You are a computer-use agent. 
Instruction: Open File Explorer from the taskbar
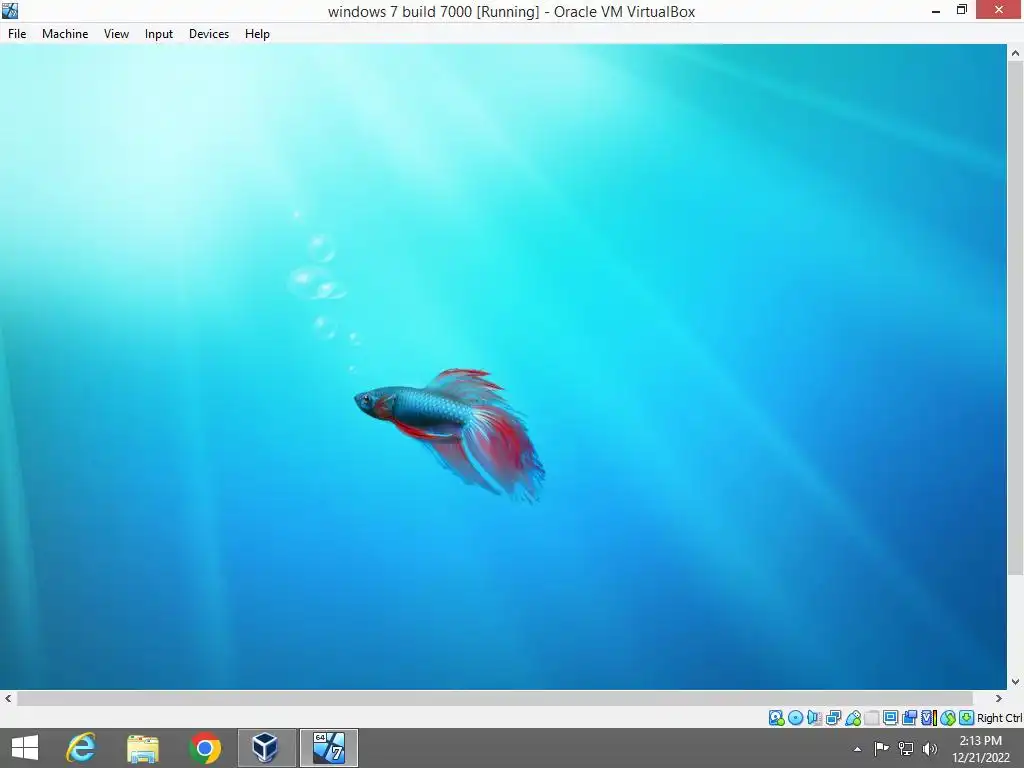tap(143, 748)
